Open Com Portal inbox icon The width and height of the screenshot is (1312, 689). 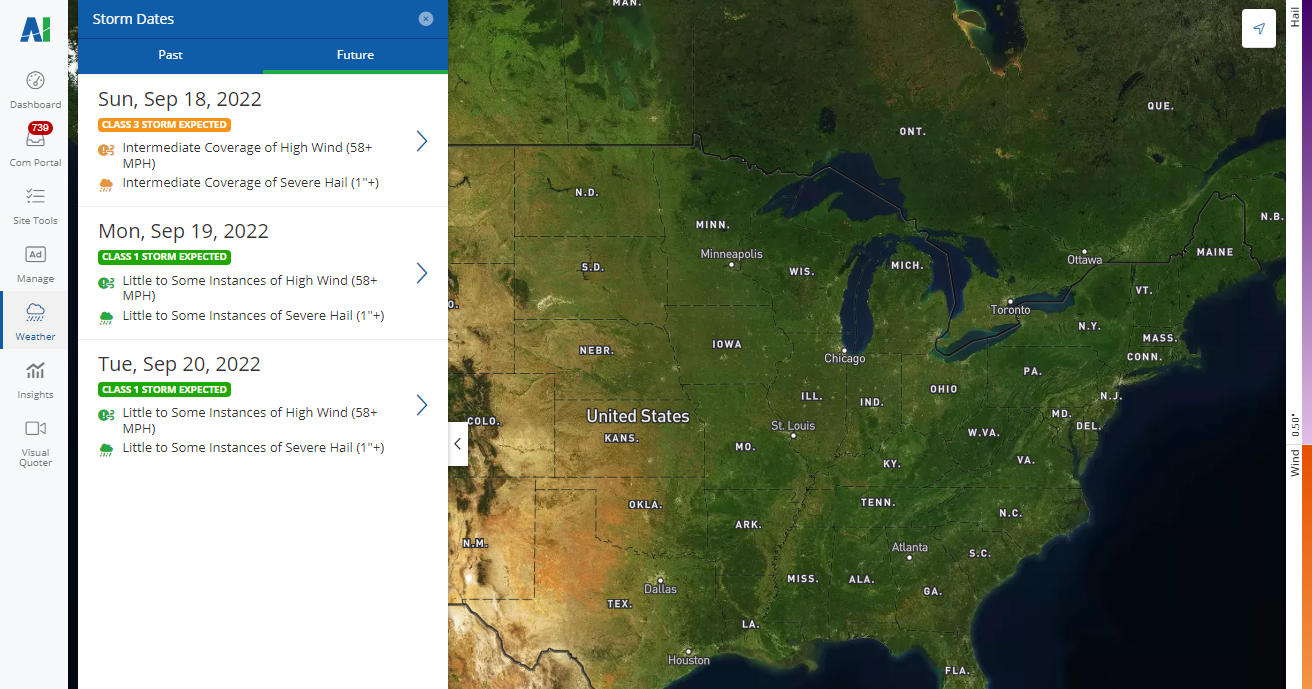35,140
